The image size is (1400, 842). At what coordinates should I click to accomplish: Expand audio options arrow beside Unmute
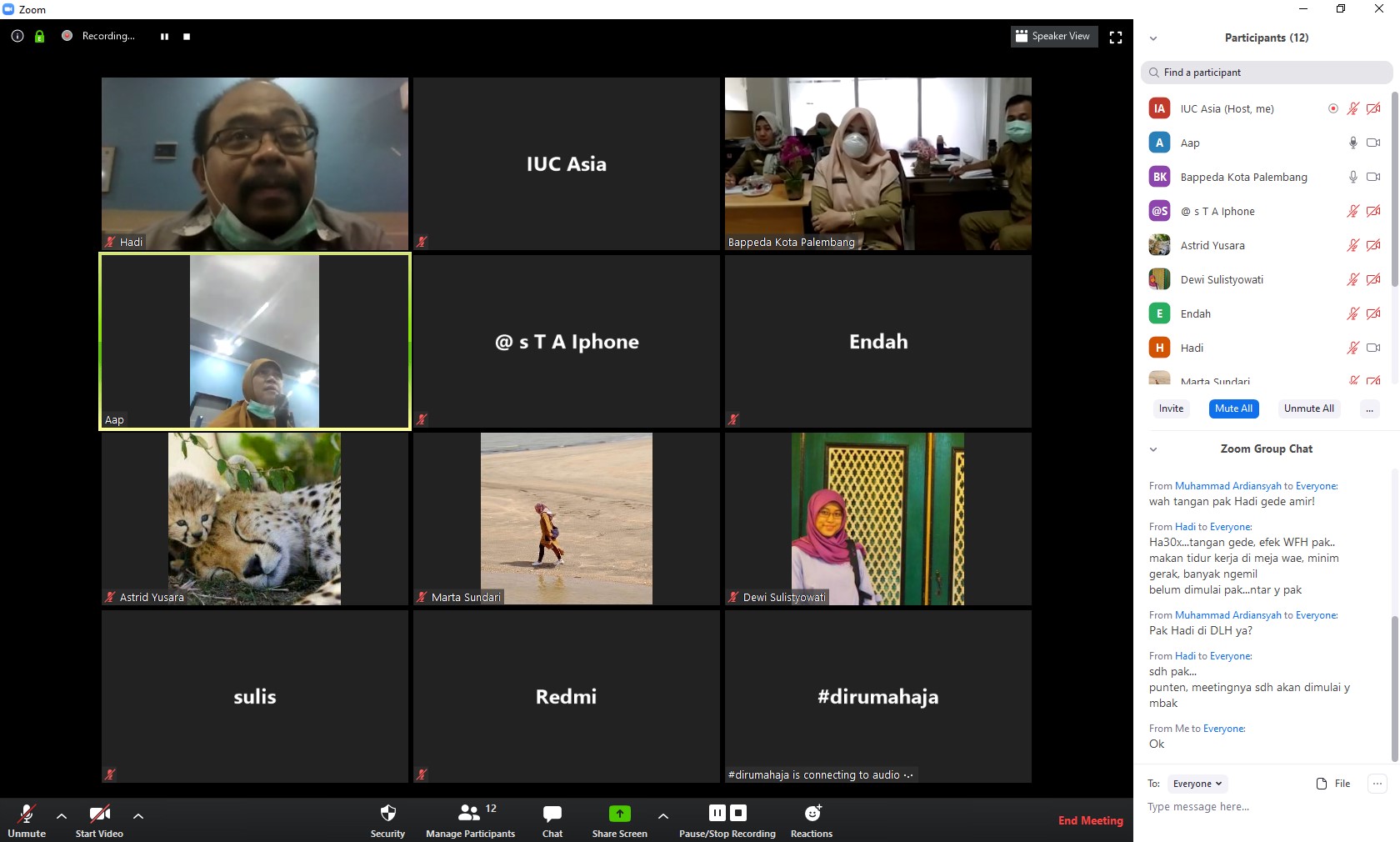62,816
